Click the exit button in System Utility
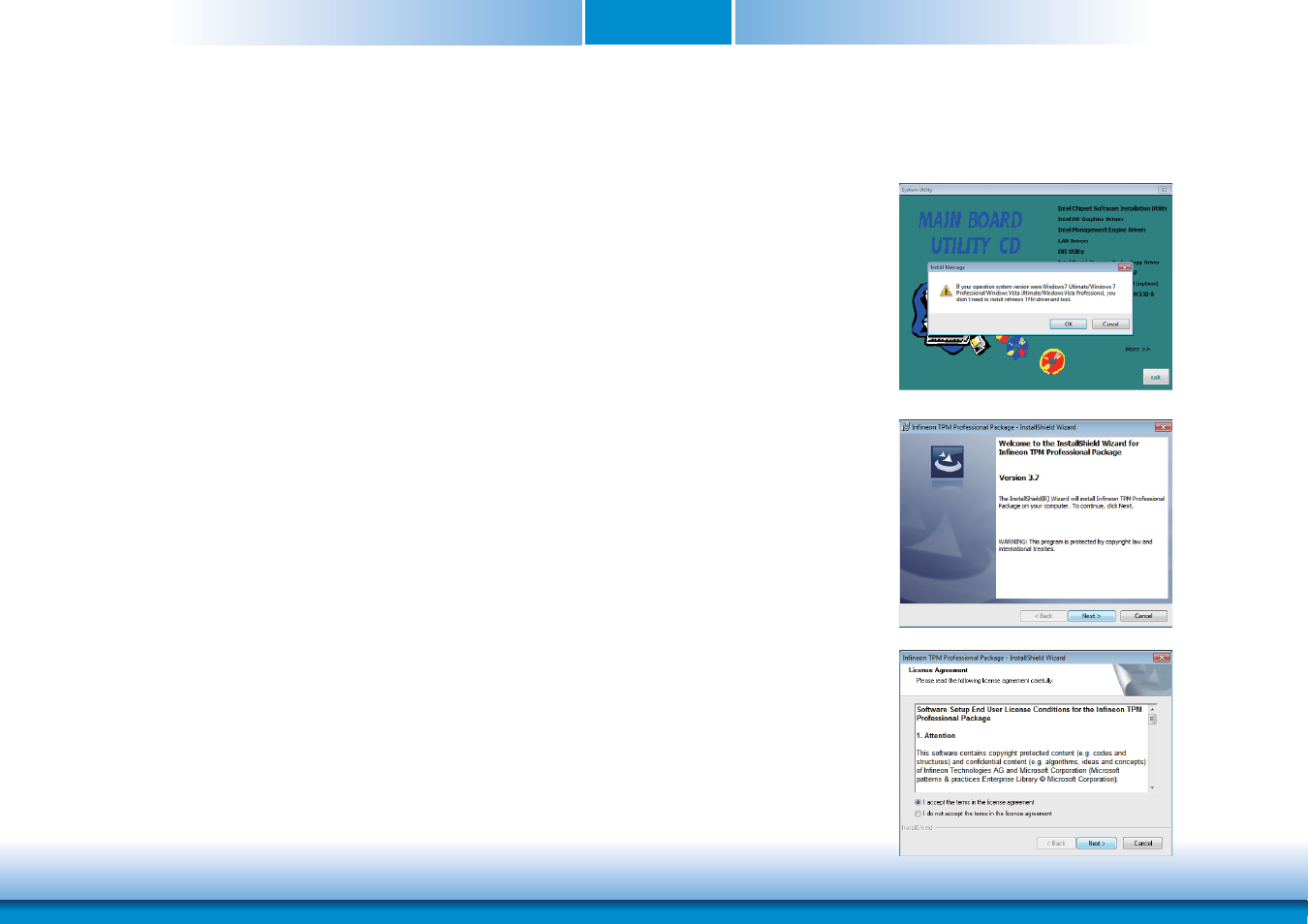The width and height of the screenshot is (1308, 924). point(1156,377)
